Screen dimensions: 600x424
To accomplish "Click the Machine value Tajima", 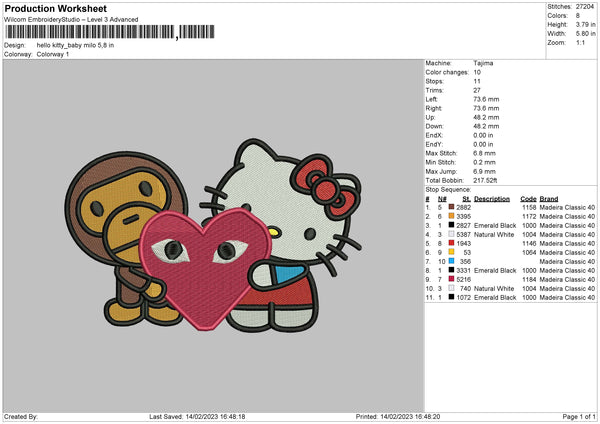I will point(483,63).
